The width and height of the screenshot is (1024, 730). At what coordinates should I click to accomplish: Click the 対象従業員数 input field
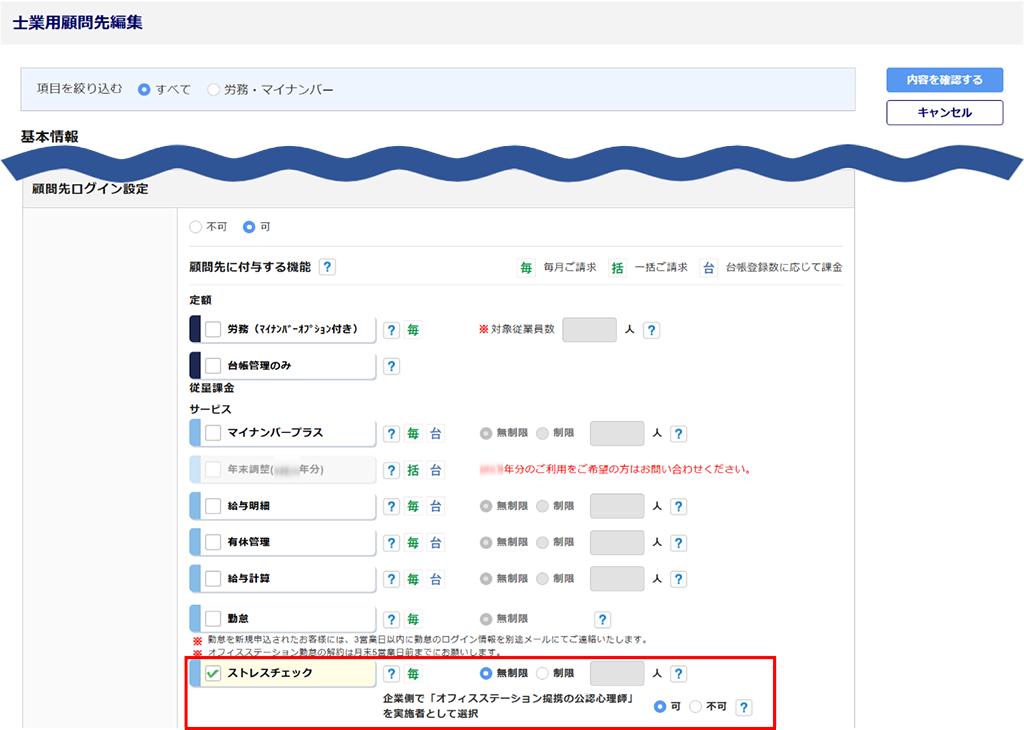pyautogui.click(x=589, y=330)
